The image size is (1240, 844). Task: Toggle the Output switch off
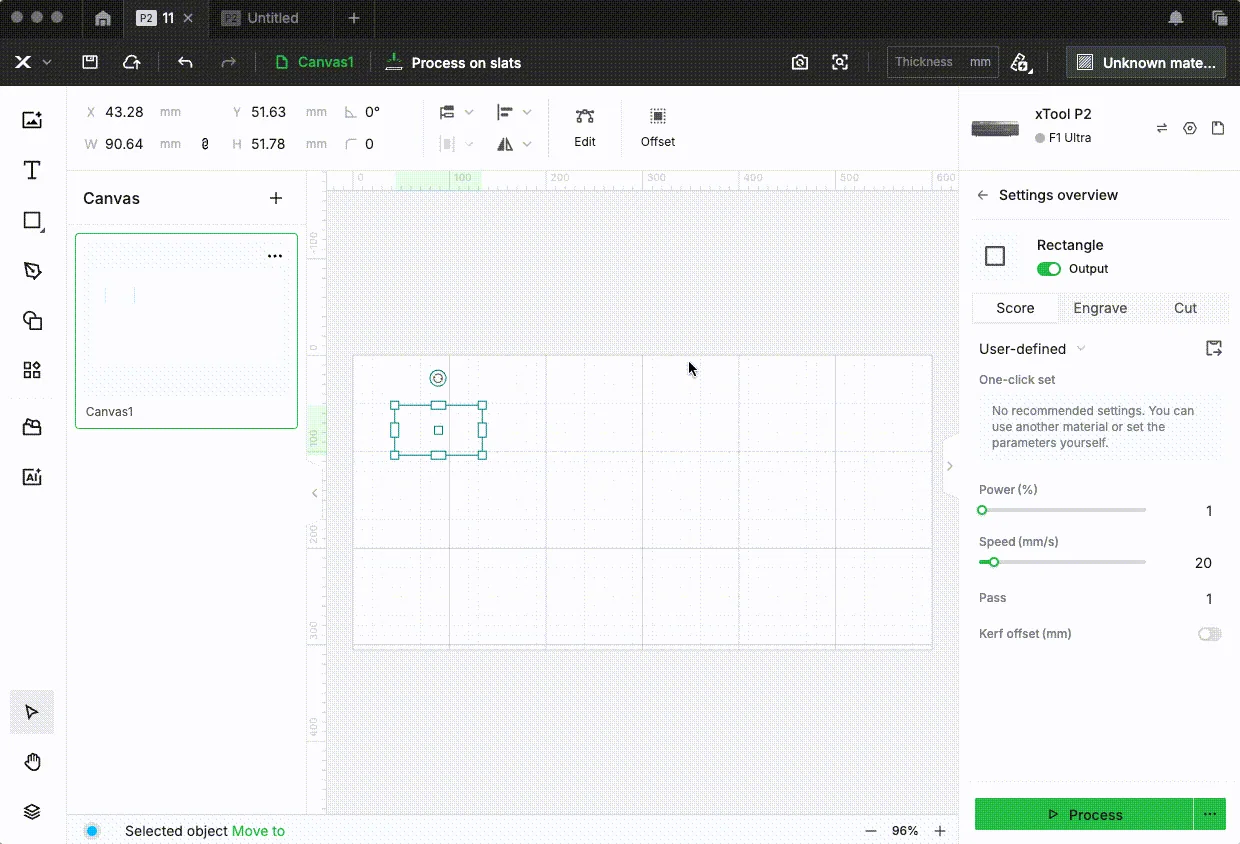pyautogui.click(x=1049, y=269)
